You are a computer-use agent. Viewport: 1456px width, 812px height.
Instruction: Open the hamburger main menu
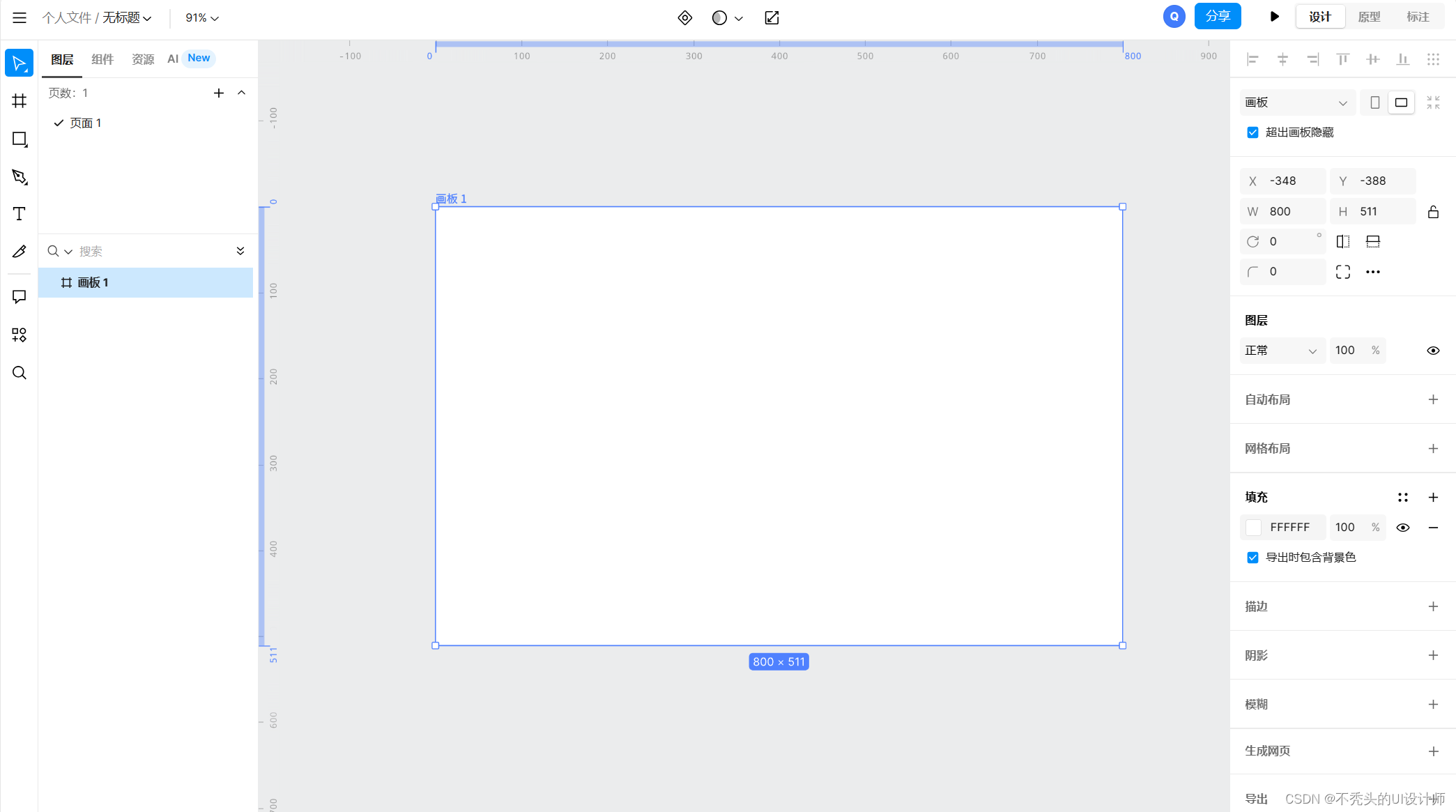pyautogui.click(x=20, y=17)
